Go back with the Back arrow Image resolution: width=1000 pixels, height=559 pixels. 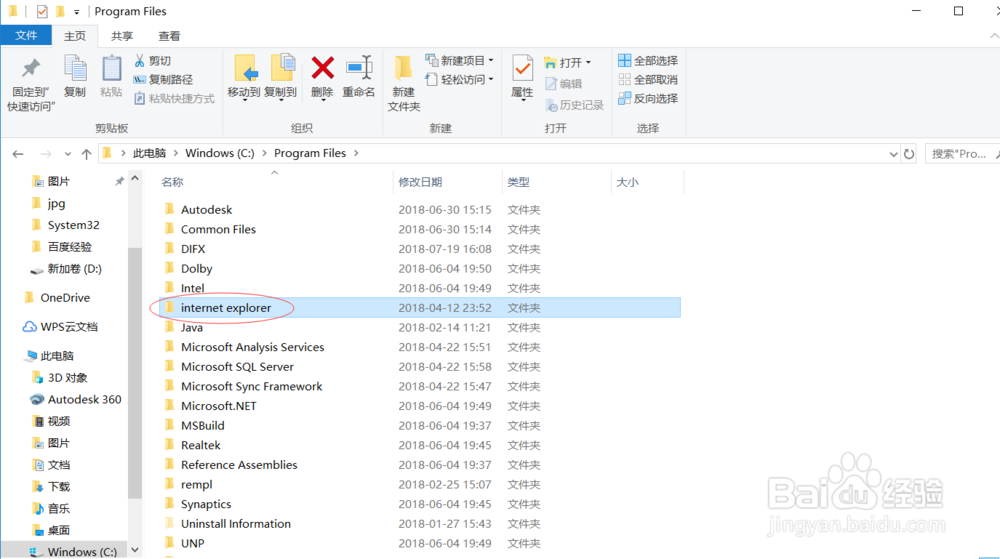[x=18, y=154]
